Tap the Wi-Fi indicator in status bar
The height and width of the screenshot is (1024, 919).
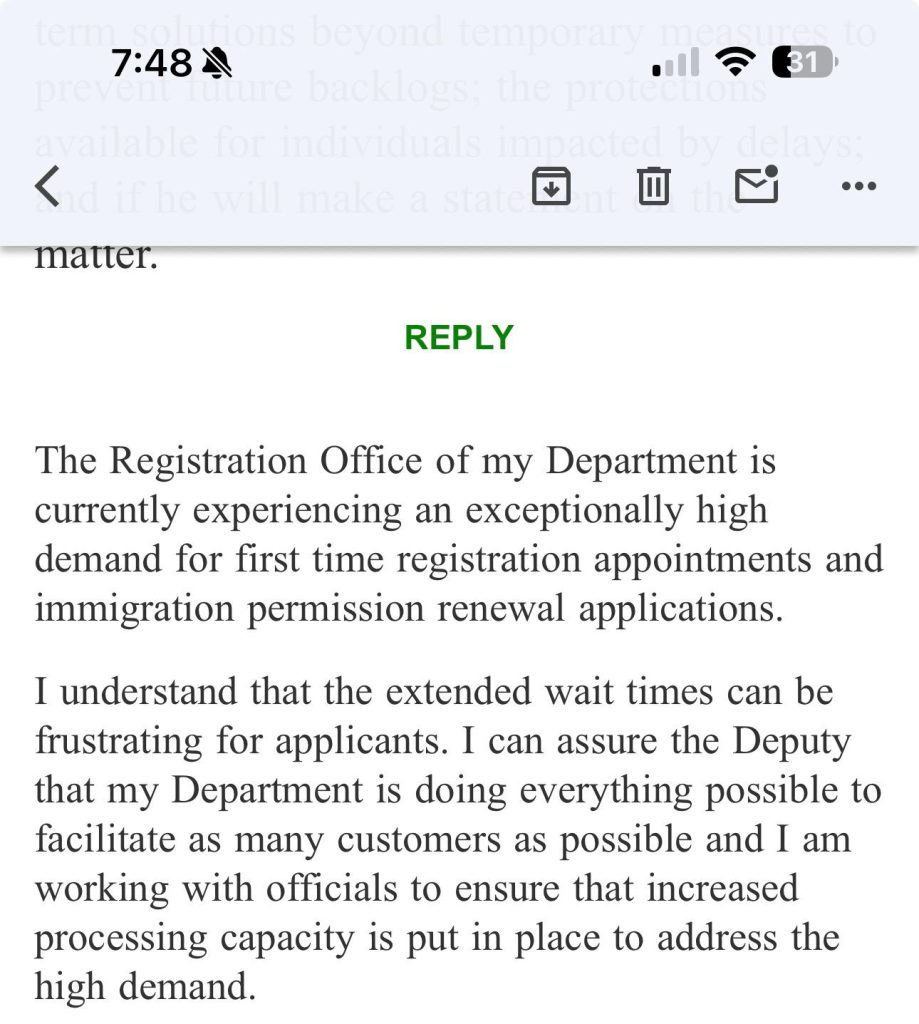point(735,65)
